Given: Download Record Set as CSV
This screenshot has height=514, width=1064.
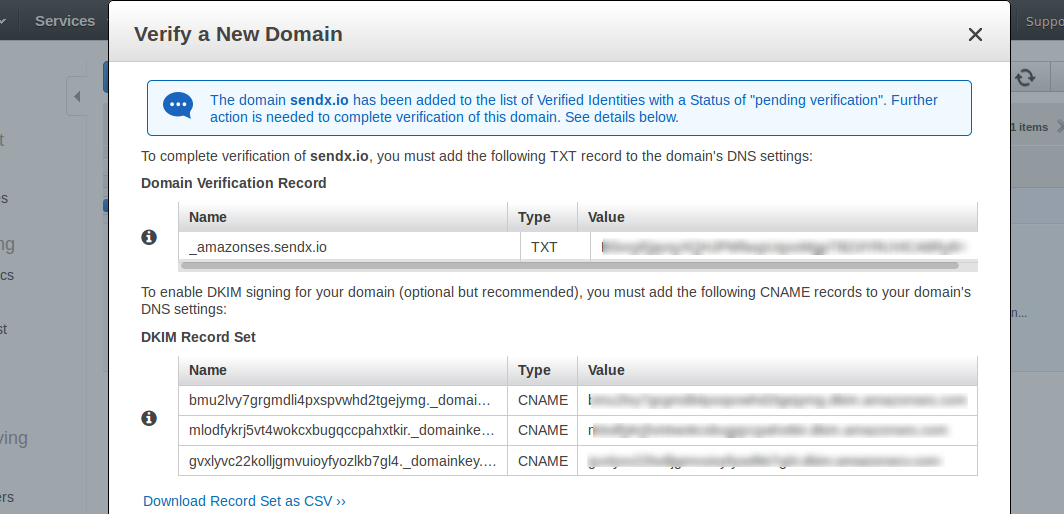Looking at the screenshot, I should click(244, 501).
